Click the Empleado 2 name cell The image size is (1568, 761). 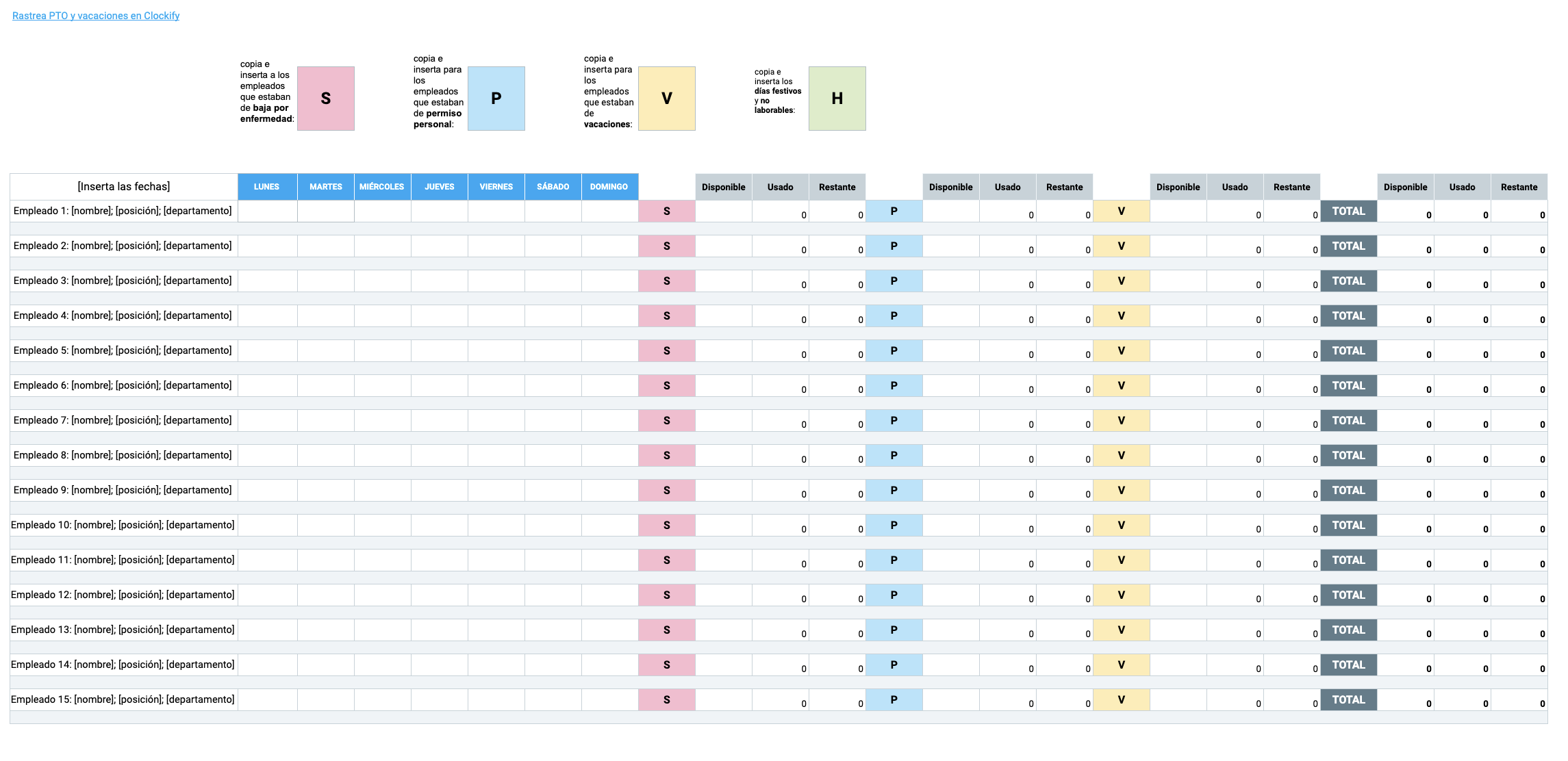click(x=124, y=246)
